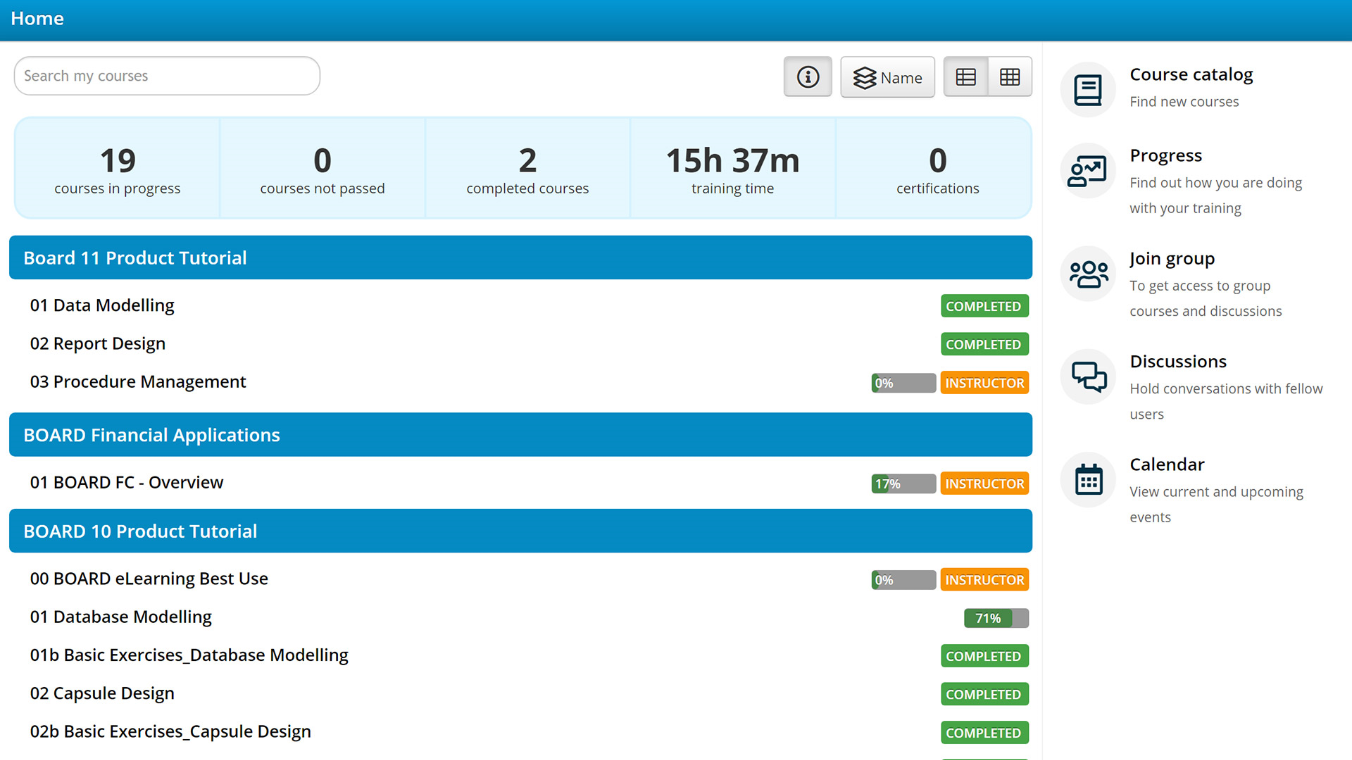Open Progress link text

pyautogui.click(x=1166, y=155)
